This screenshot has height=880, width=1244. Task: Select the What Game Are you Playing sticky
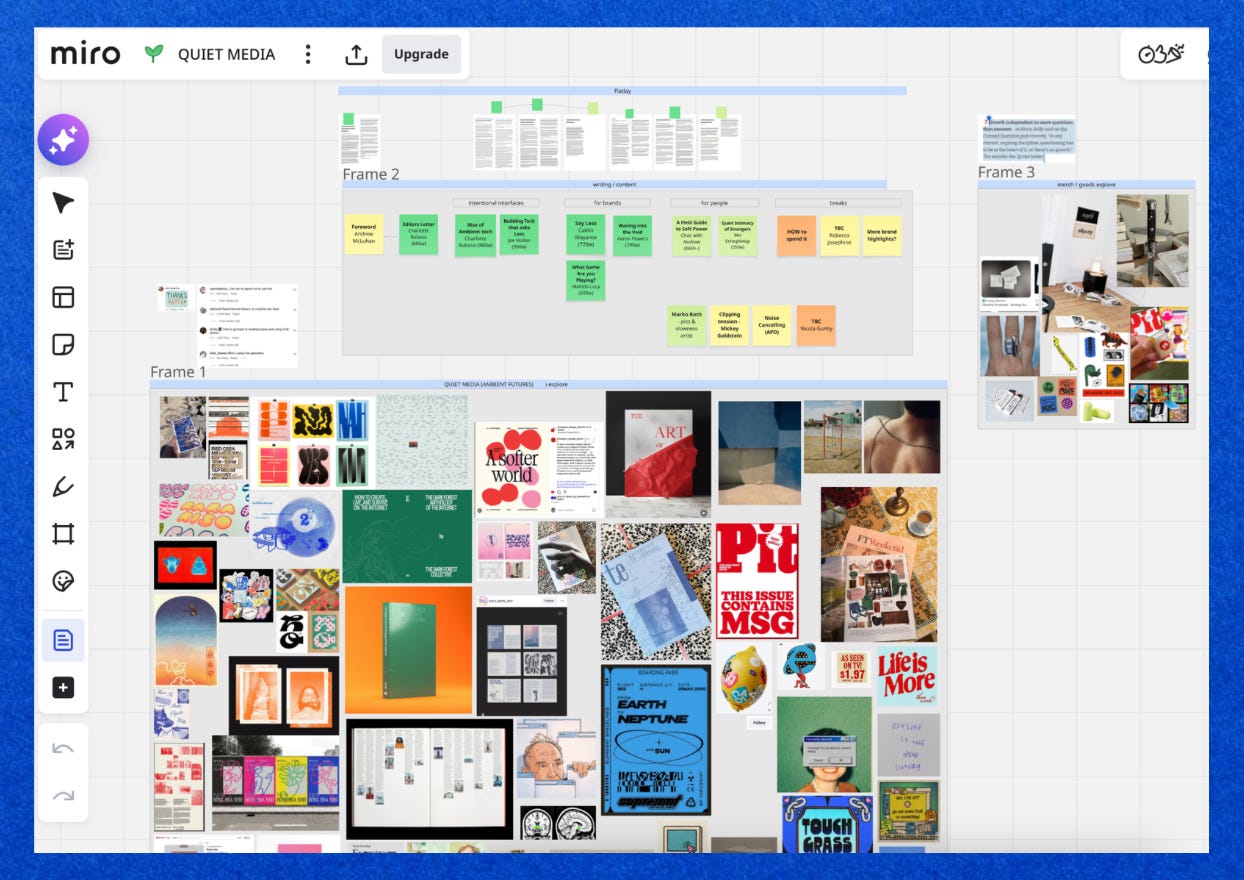click(x=586, y=281)
